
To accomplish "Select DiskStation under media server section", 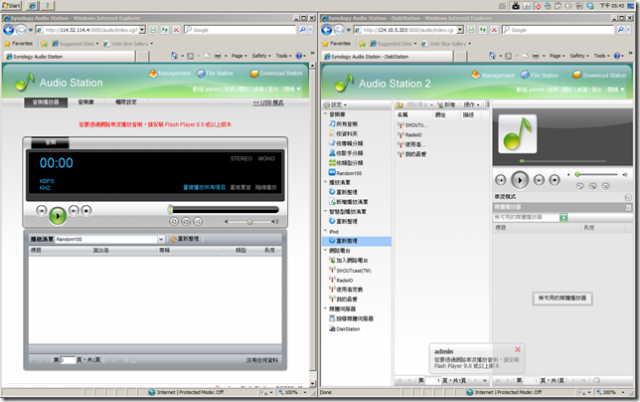I will click(344, 329).
